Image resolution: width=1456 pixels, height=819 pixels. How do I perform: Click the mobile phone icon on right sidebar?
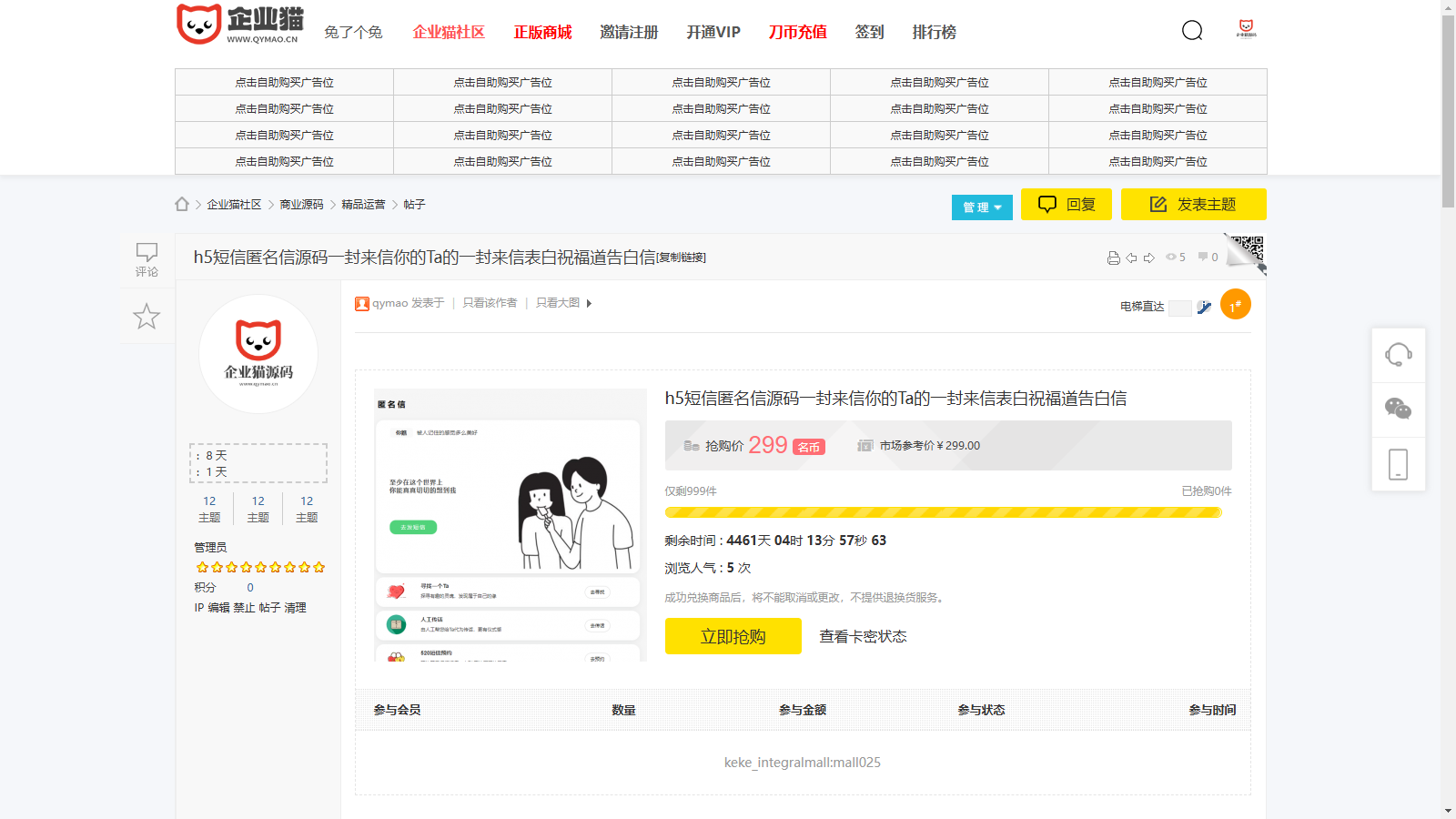[x=1398, y=464]
